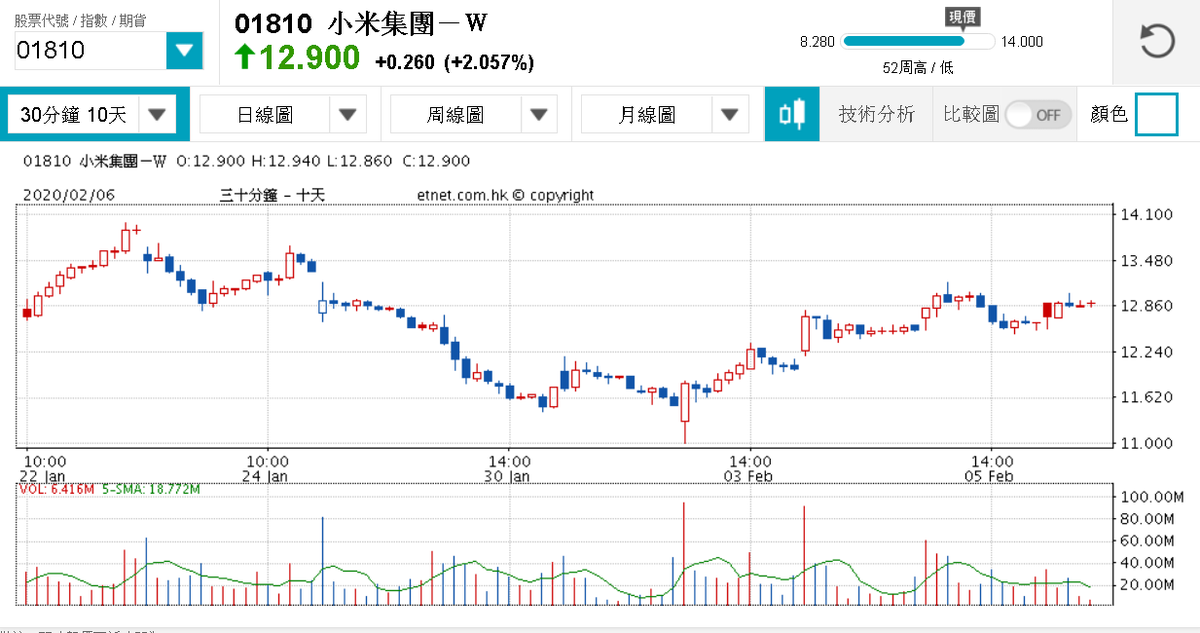Click the +0.260 (+2.057%) change text
1200x633 pixels.
(454, 62)
